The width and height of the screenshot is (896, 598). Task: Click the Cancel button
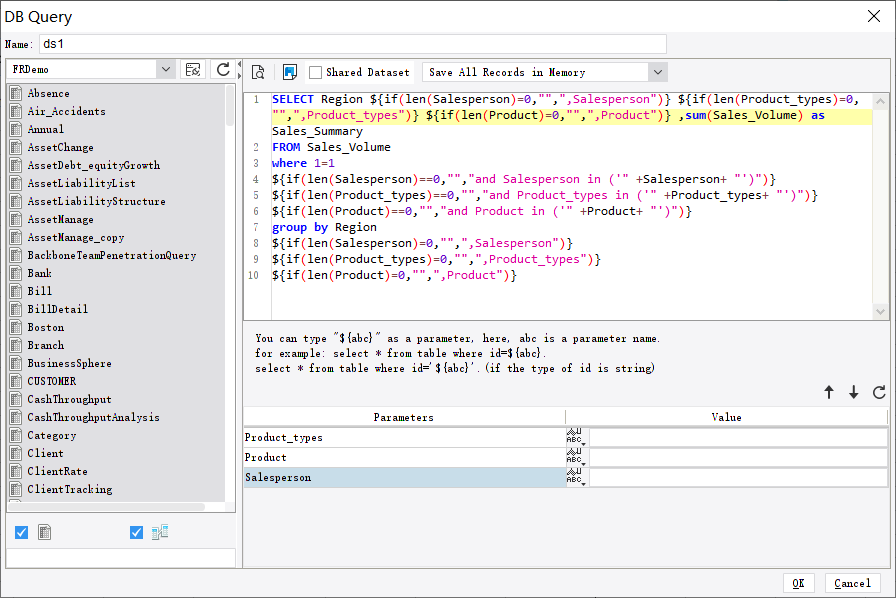851,583
